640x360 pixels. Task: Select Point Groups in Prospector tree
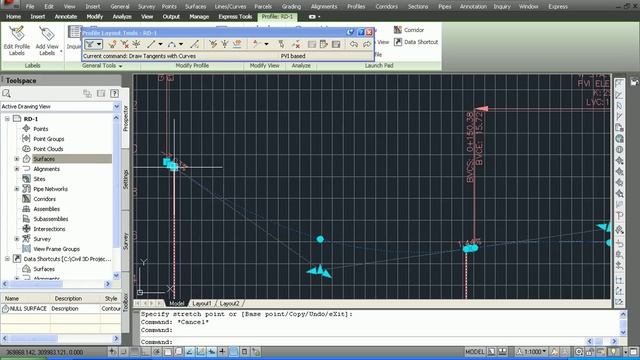coord(49,139)
